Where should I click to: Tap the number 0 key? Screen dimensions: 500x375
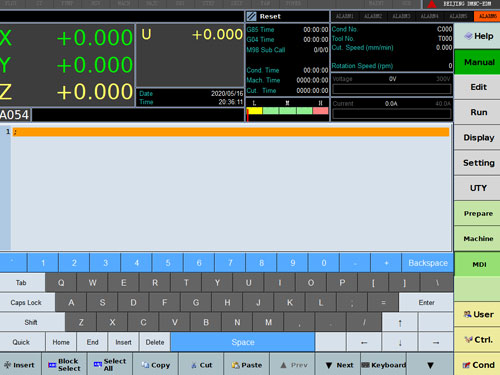[x=324, y=263]
